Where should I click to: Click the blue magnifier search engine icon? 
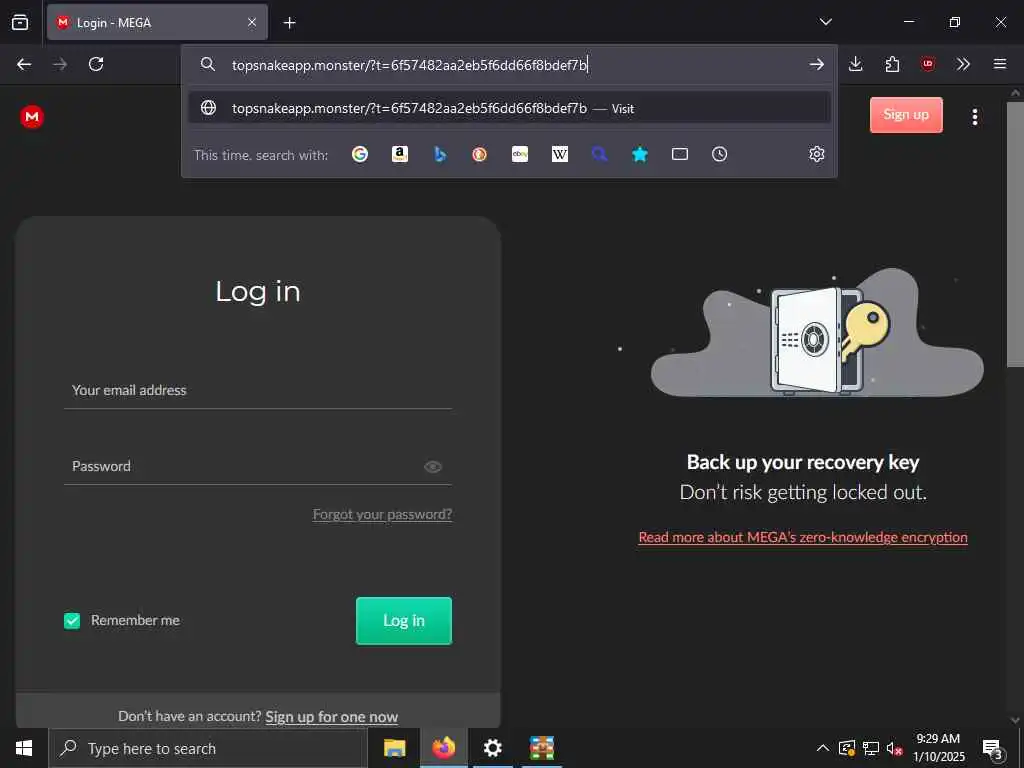click(x=600, y=154)
